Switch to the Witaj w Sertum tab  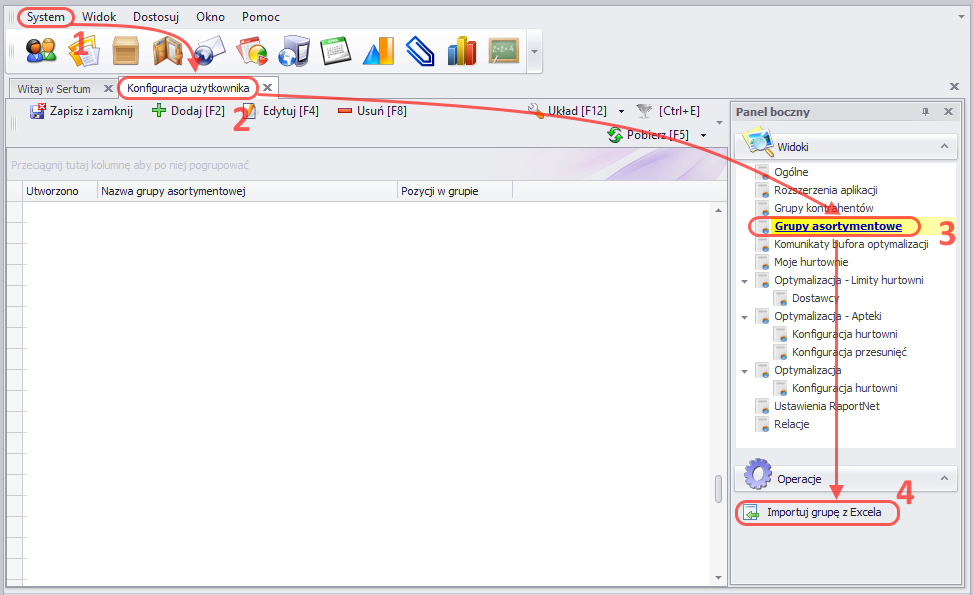(x=54, y=89)
